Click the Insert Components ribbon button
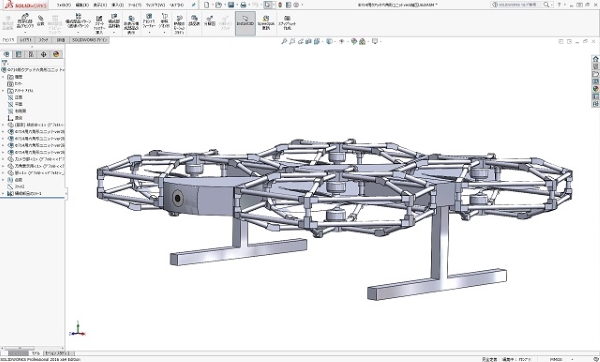 pyautogui.click(x=25, y=22)
